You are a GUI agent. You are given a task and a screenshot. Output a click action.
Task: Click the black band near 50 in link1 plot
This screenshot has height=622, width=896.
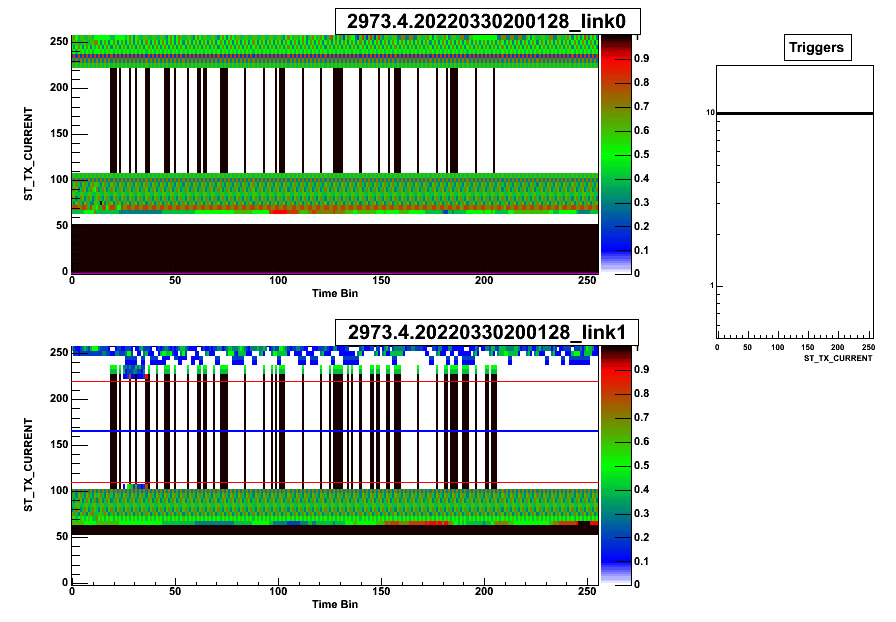pyautogui.click(x=335, y=530)
